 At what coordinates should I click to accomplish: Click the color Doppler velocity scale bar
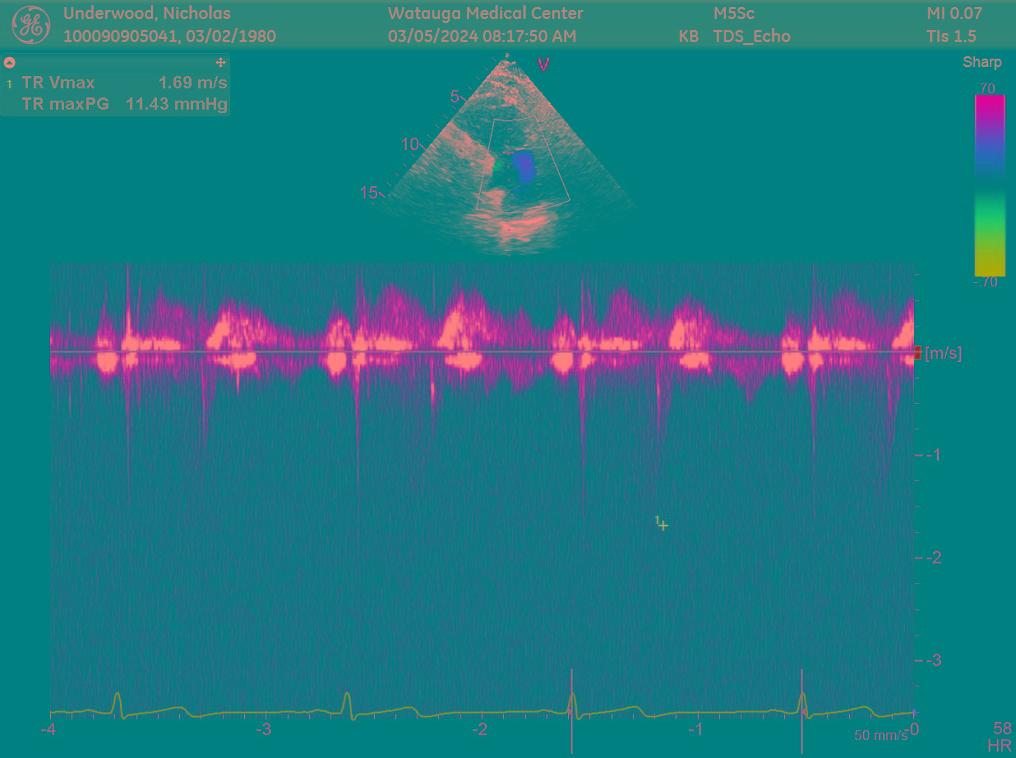989,185
